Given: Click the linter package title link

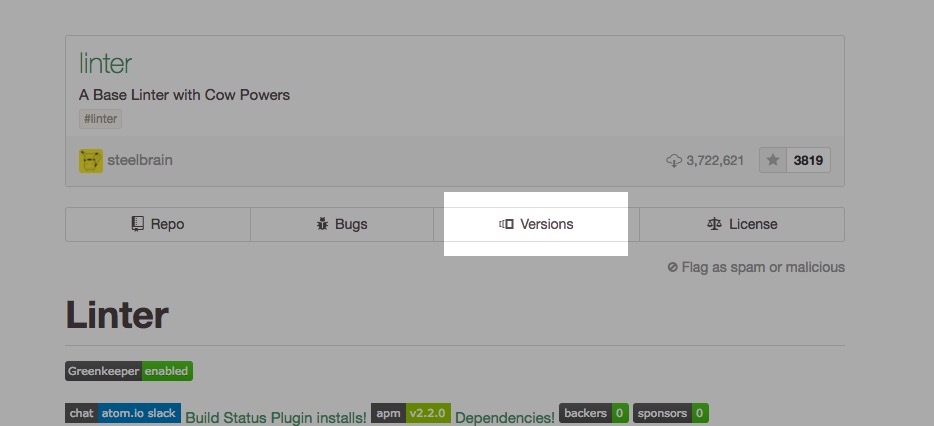Looking at the screenshot, I should [105, 63].
